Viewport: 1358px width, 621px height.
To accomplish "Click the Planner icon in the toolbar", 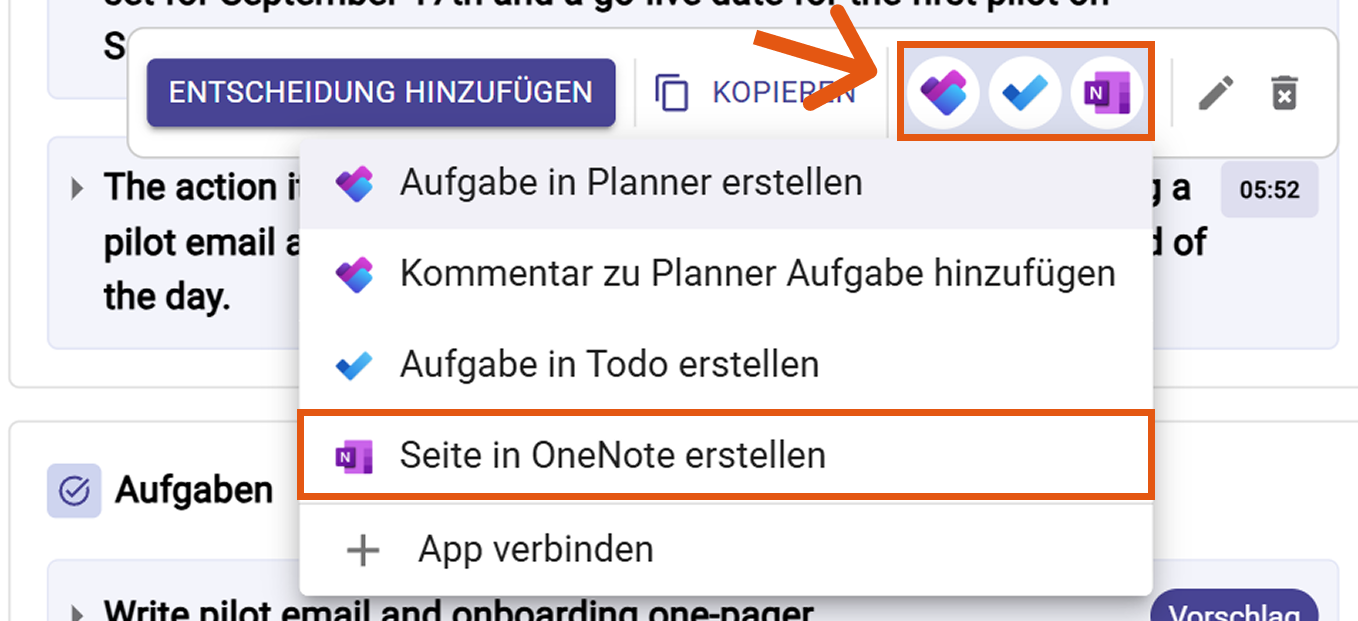I will click(x=942, y=93).
